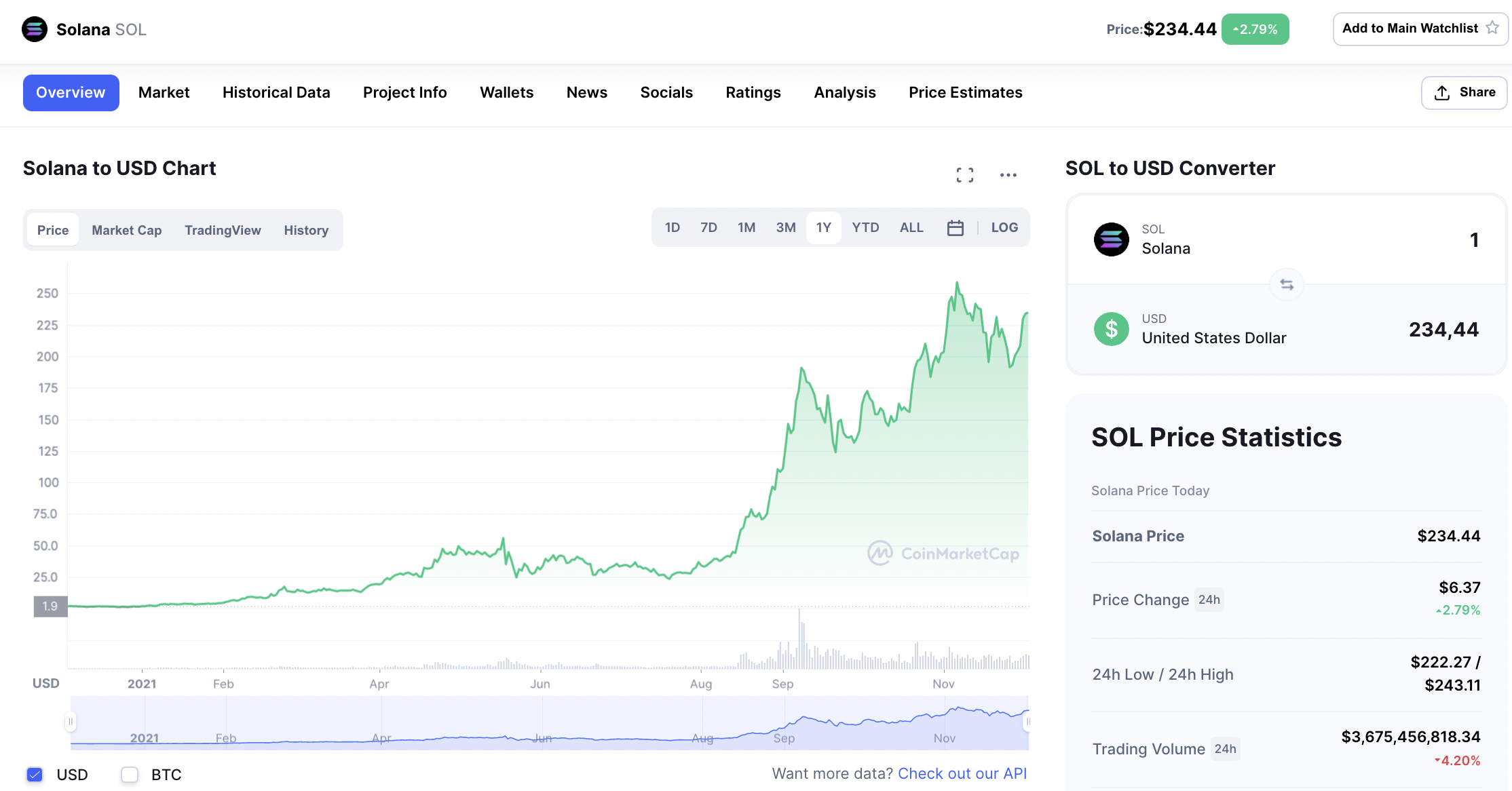Click the swap currencies arrows icon

(x=1286, y=284)
